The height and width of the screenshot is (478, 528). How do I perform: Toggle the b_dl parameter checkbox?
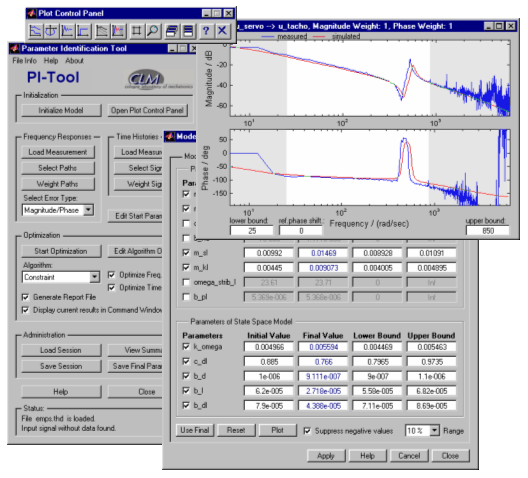point(186,405)
